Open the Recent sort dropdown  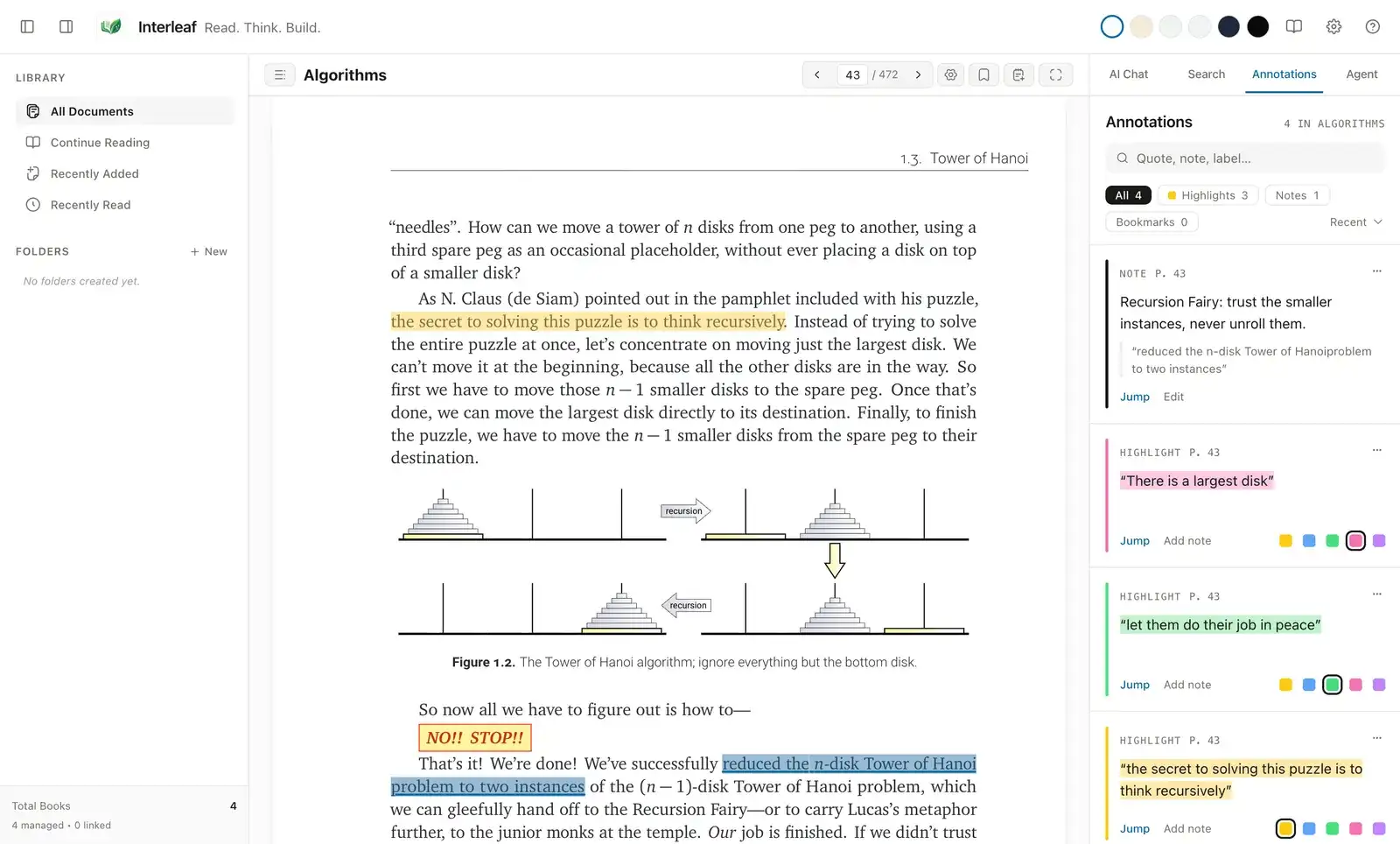pyautogui.click(x=1356, y=222)
